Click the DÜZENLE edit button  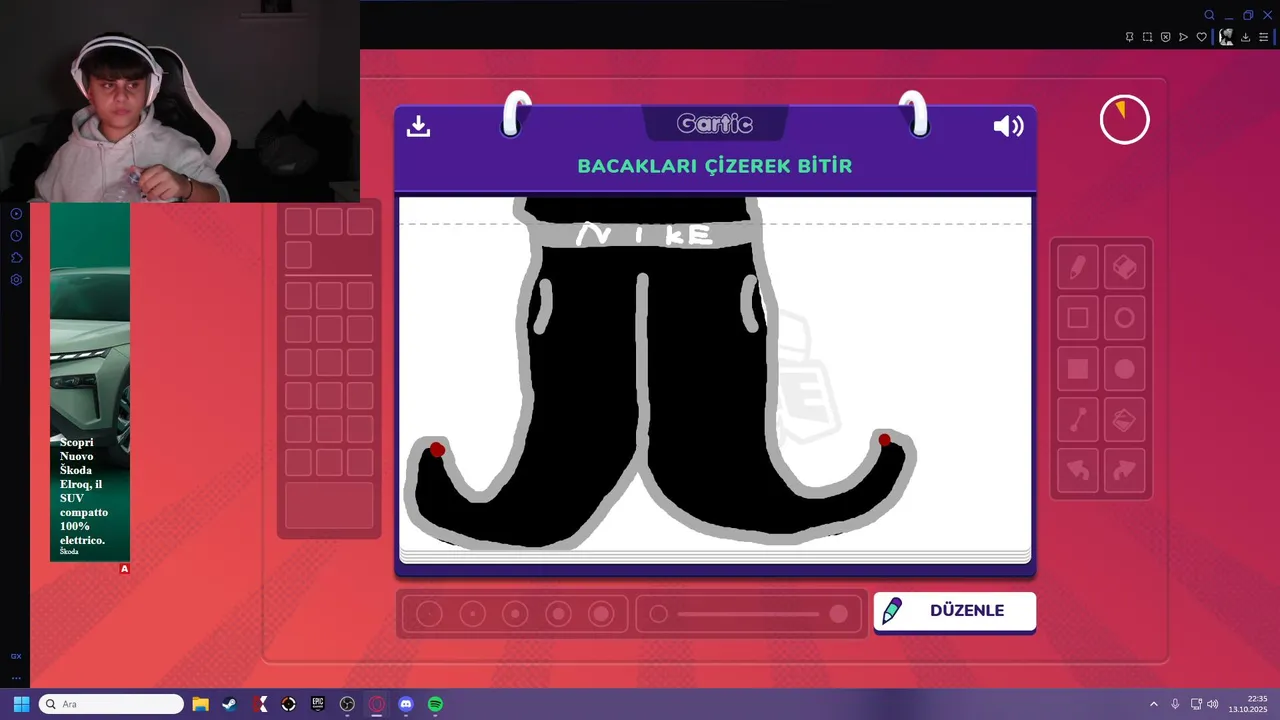[954, 611]
